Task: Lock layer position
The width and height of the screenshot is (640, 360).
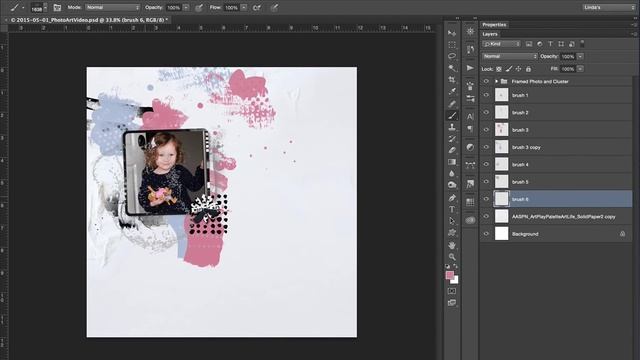Action: [x=518, y=69]
